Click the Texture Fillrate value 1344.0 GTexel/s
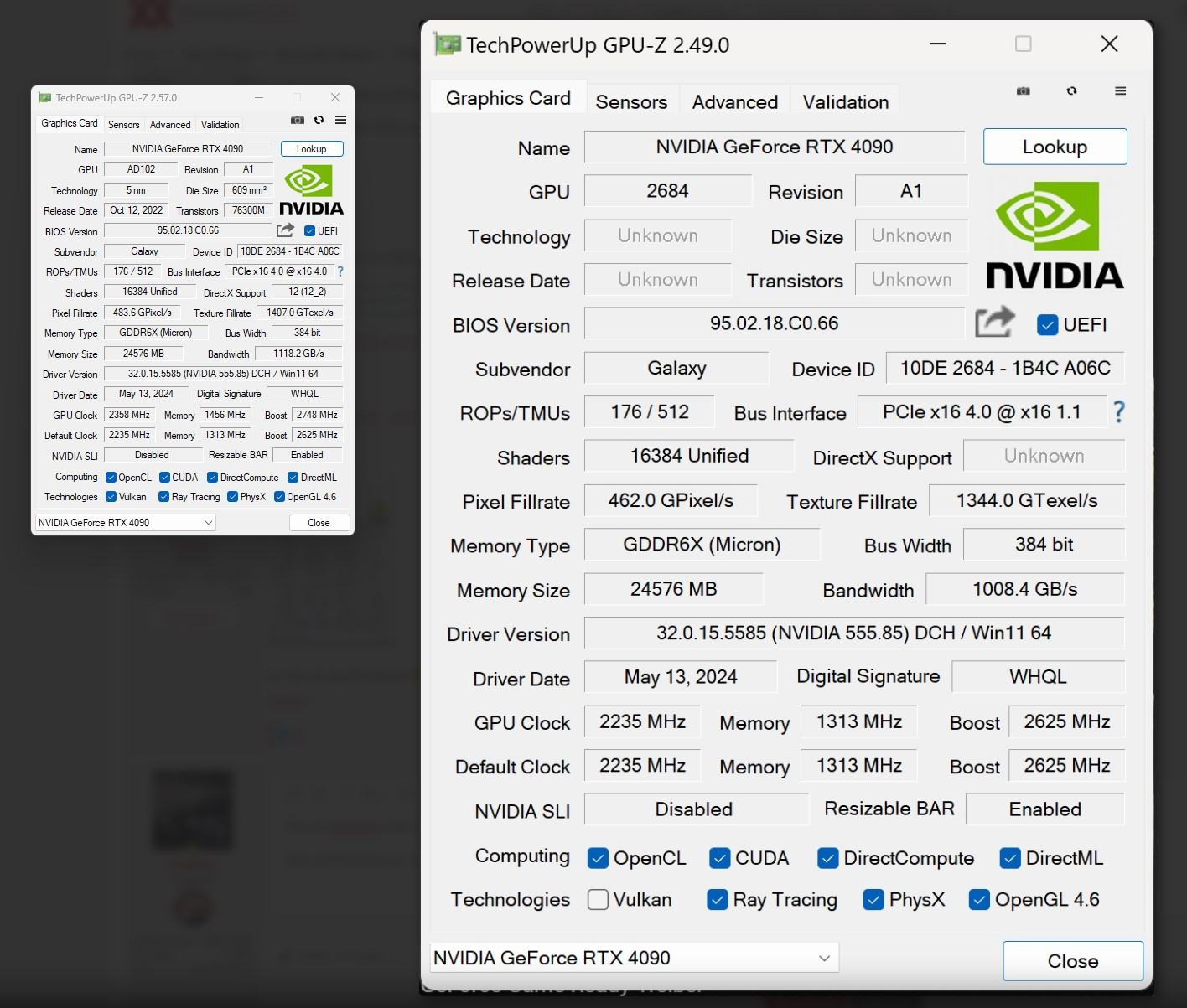The height and width of the screenshot is (1008, 1187). [1027, 500]
